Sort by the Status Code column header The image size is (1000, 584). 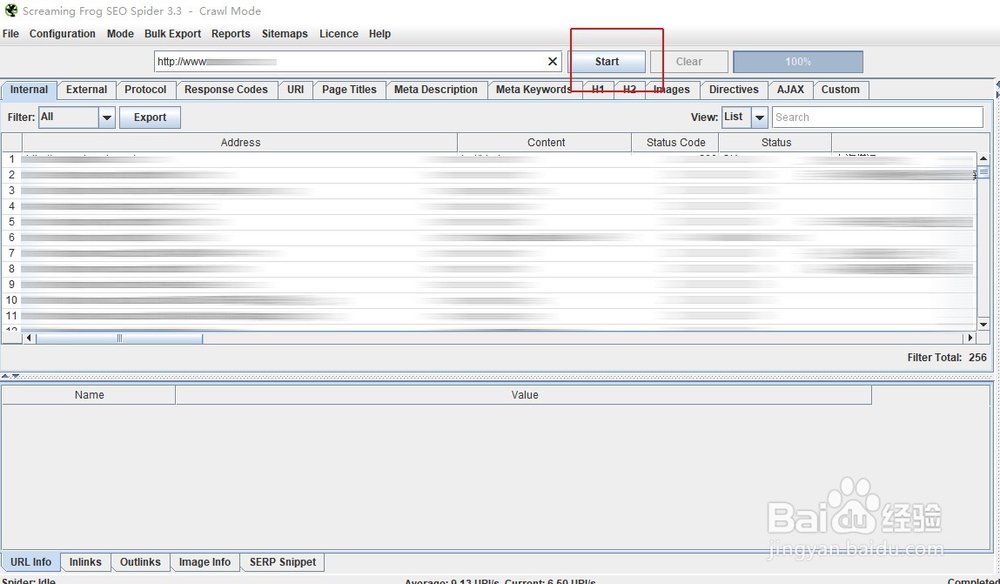pyautogui.click(x=675, y=142)
